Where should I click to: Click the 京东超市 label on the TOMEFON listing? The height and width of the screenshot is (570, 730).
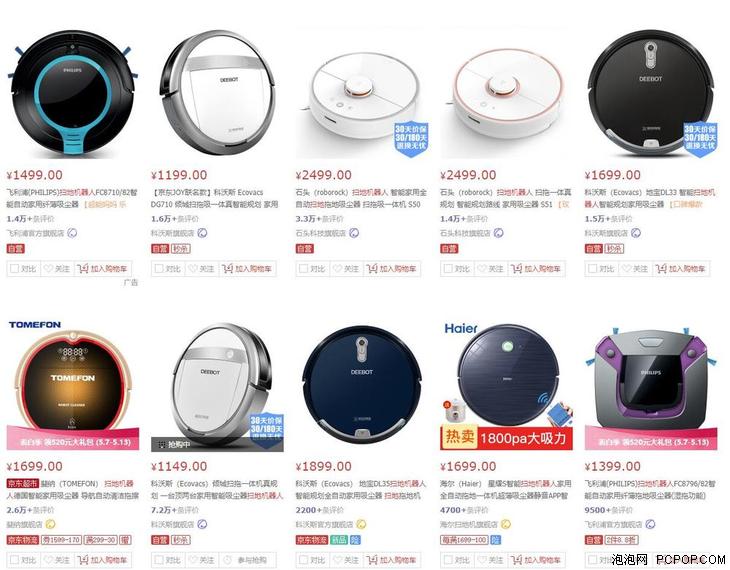coord(22,483)
